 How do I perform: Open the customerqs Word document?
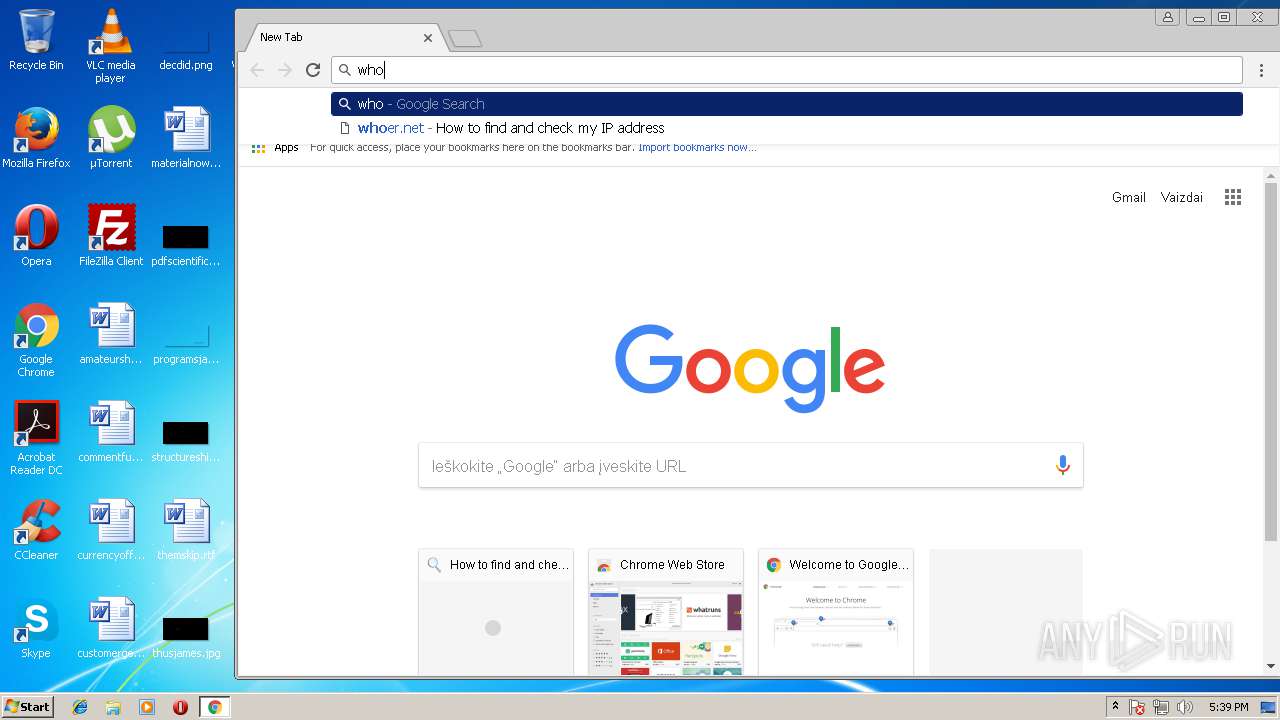pos(110,628)
